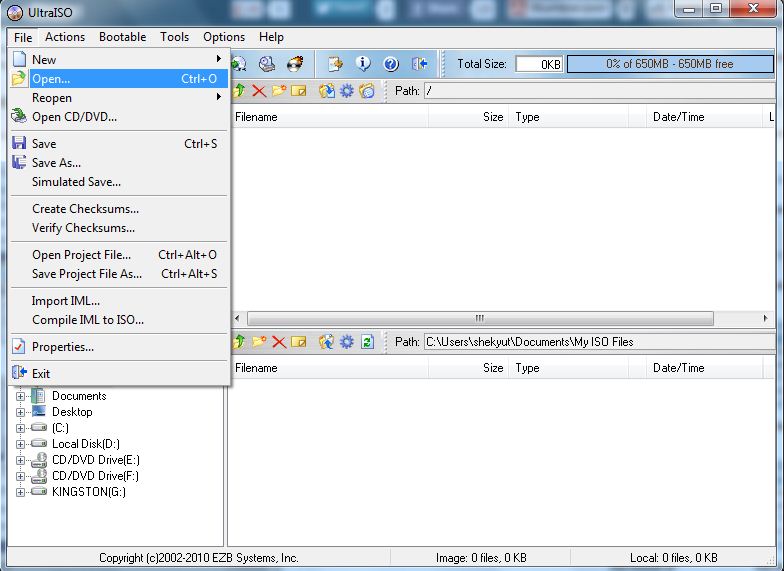Click the burn CD/DVD image flaming disc icon
The width and height of the screenshot is (784, 571).
[x=295, y=64]
